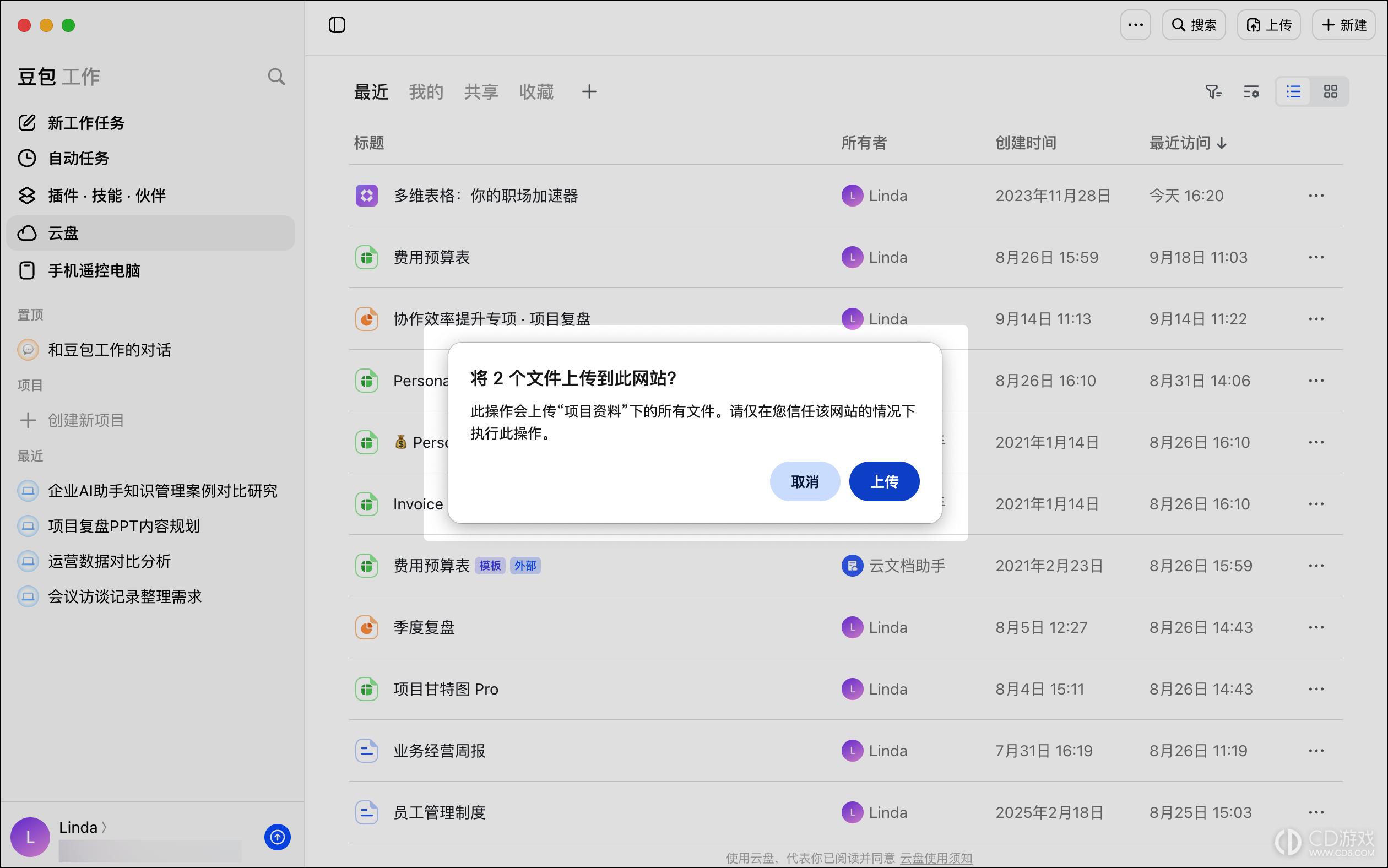Screen dimensions: 1388x868
Task: Open the 云盘使用须知 link
Action: point(936,858)
